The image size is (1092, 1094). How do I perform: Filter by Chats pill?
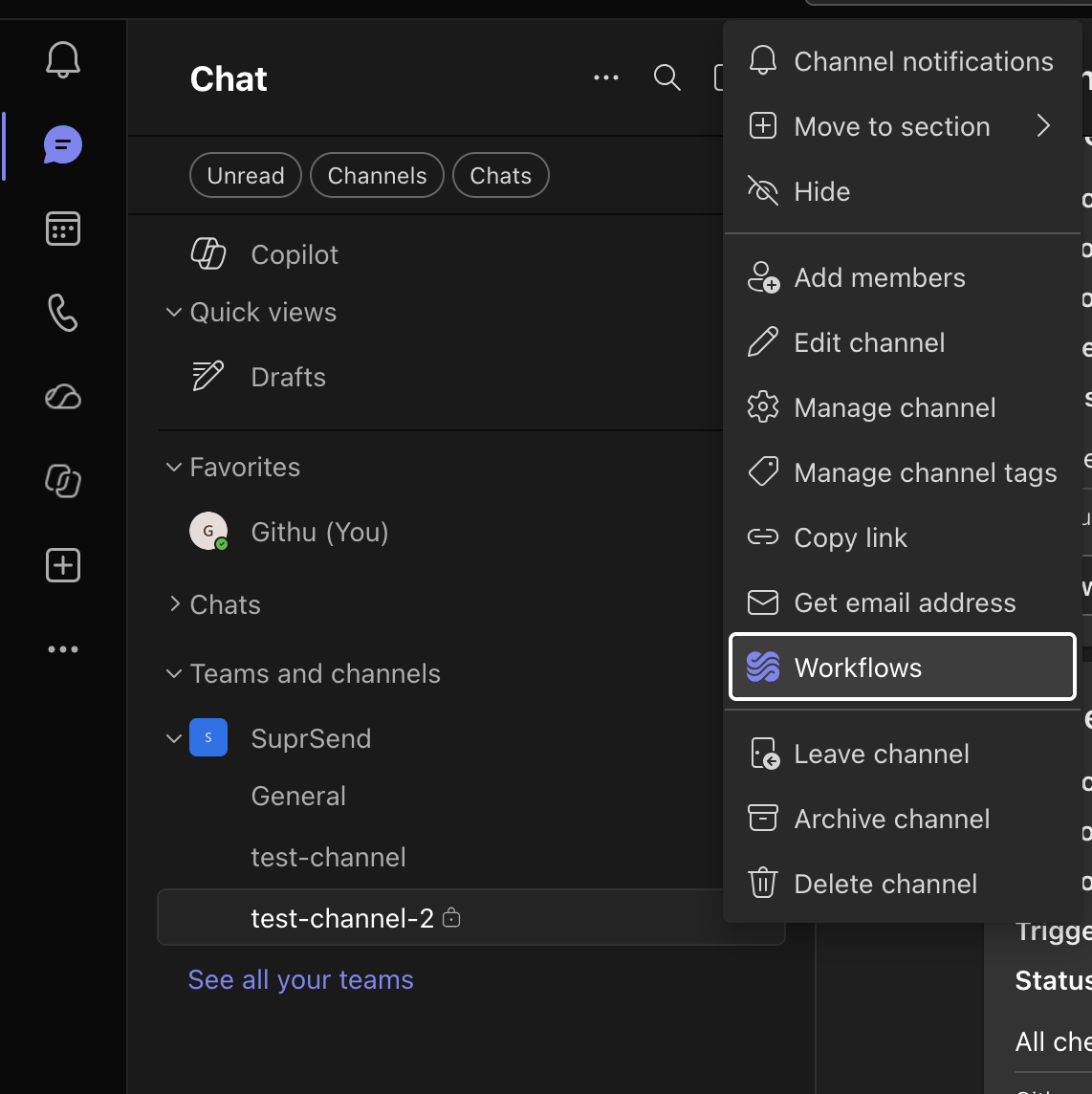coord(500,175)
